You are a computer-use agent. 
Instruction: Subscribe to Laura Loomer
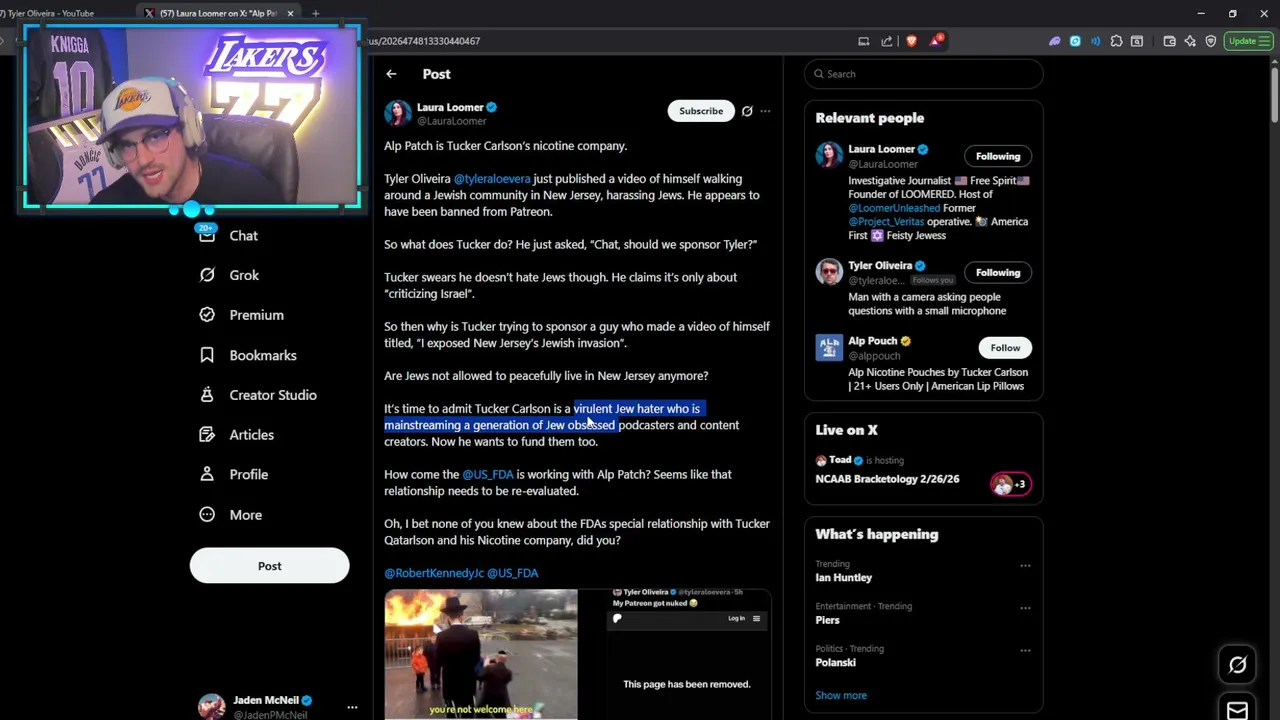click(x=701, y=111)
